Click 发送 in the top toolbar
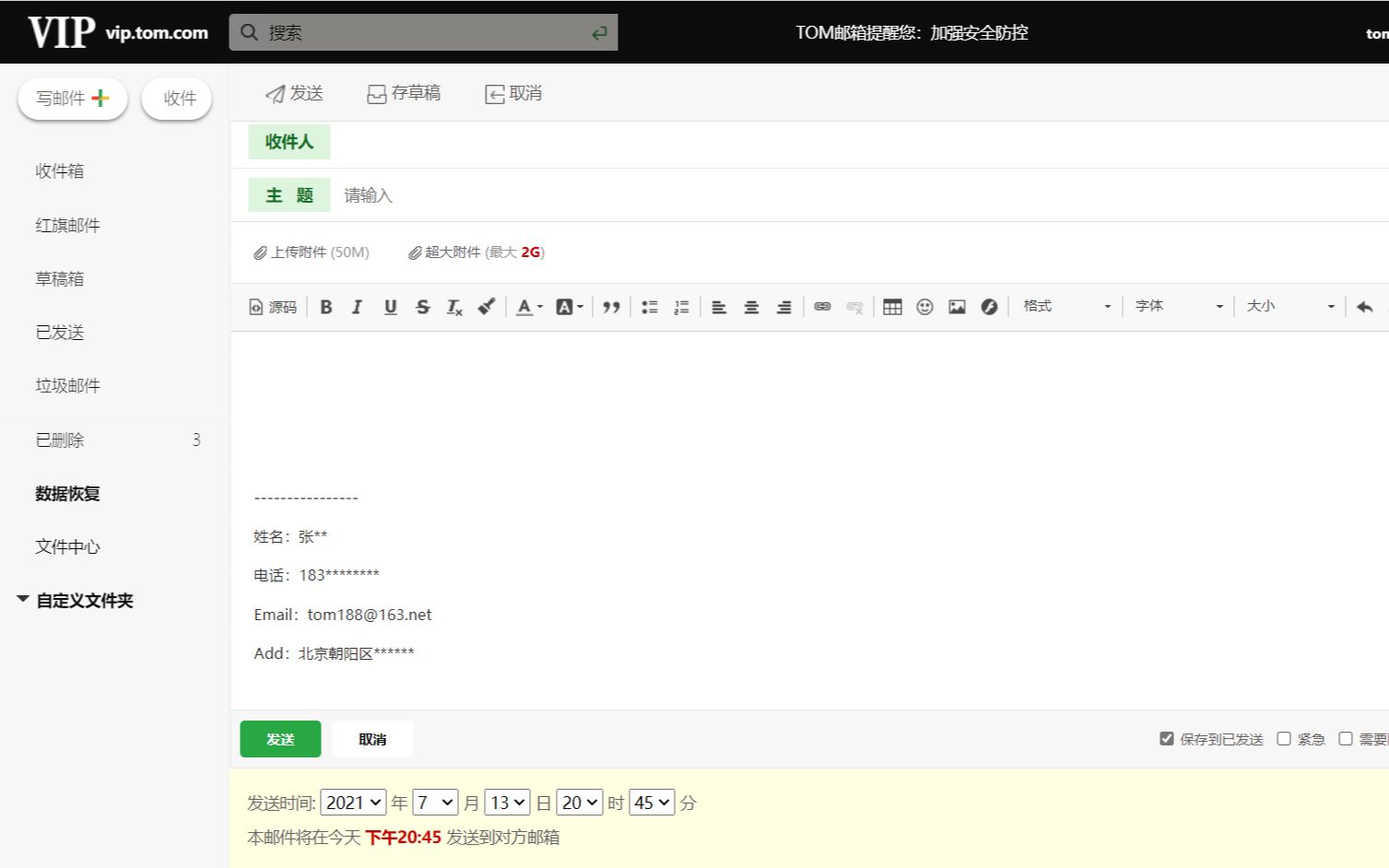The width and height of the screenshot is (1389, 868). [x=294, y=93]
